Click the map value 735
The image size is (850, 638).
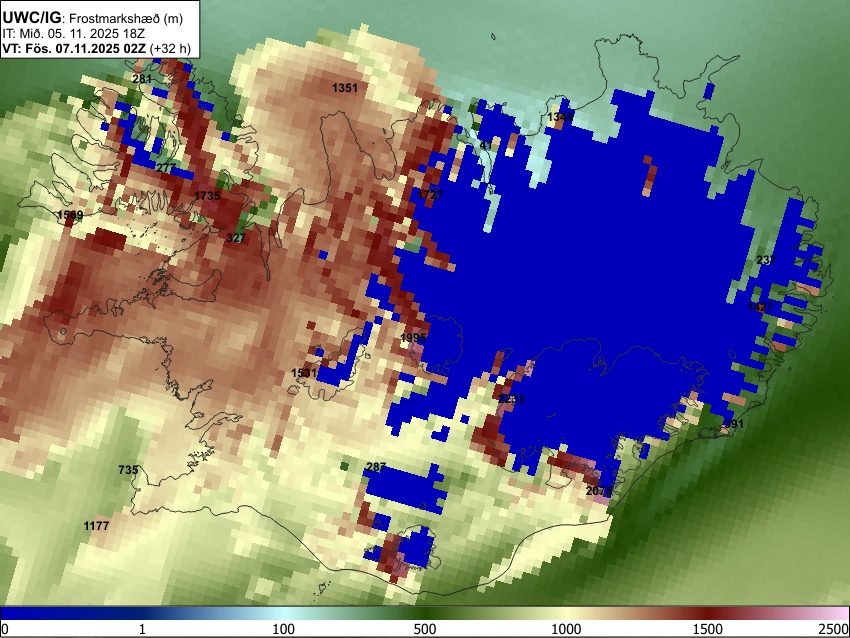[x=128, y=470]
